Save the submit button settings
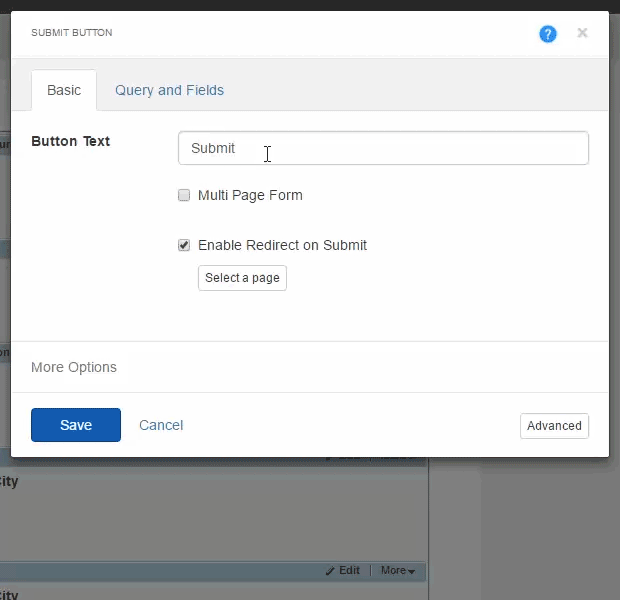The image size is (620, 600). click(76, 425)
